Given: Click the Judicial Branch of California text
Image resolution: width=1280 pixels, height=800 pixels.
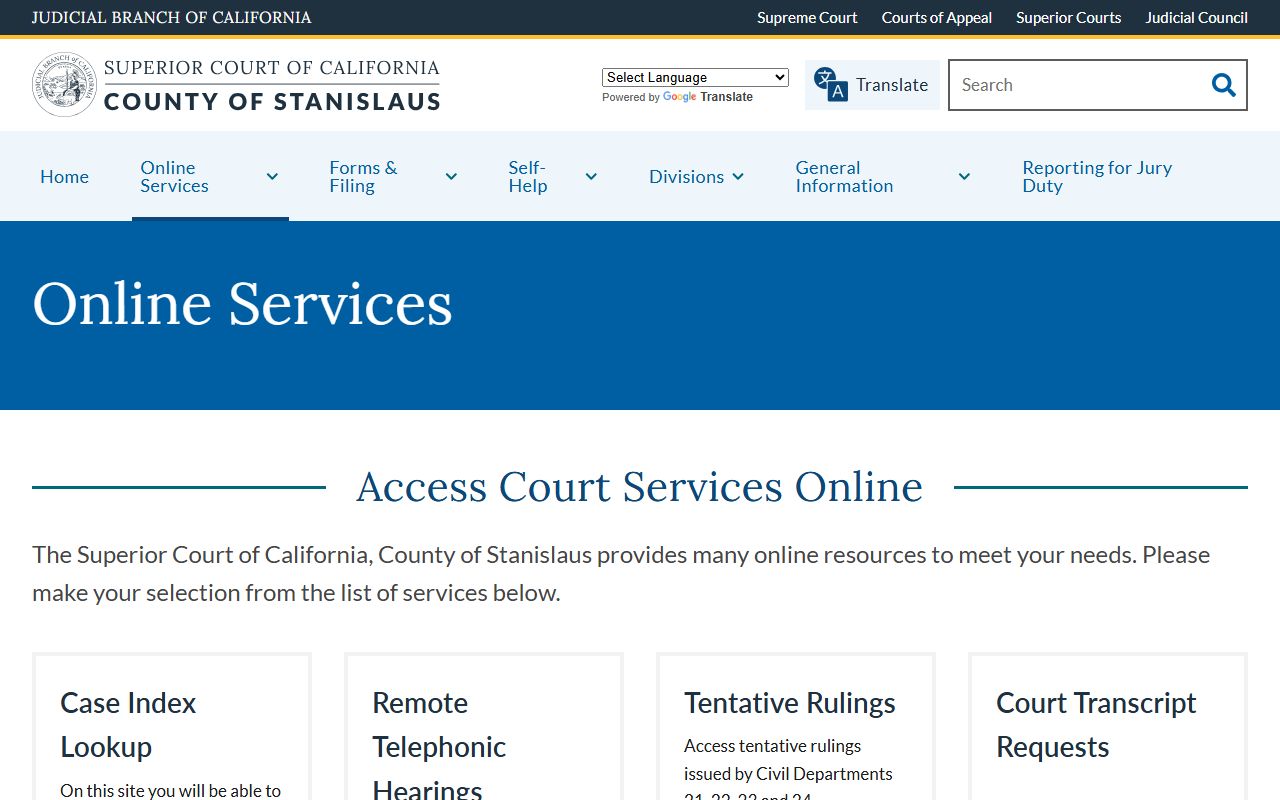Looking at the screenshot, I should 172,18.
